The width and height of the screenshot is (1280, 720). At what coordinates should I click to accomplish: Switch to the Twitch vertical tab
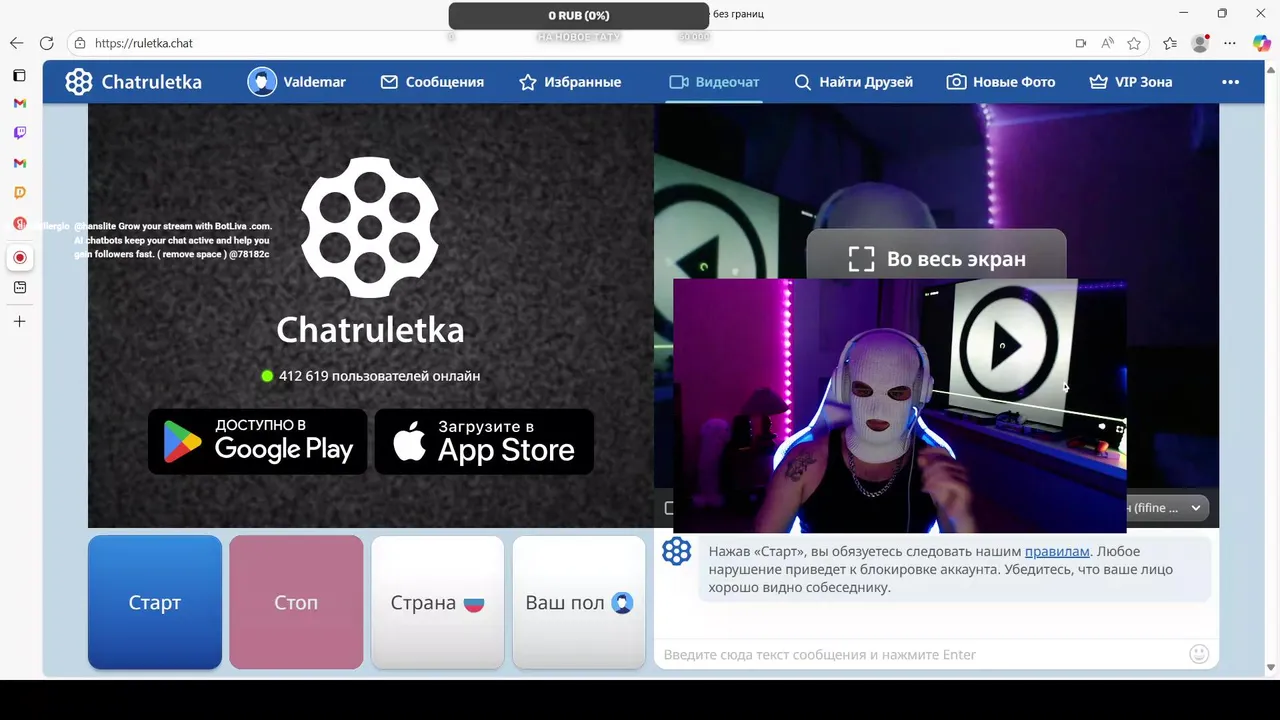[x=19, y=132]
